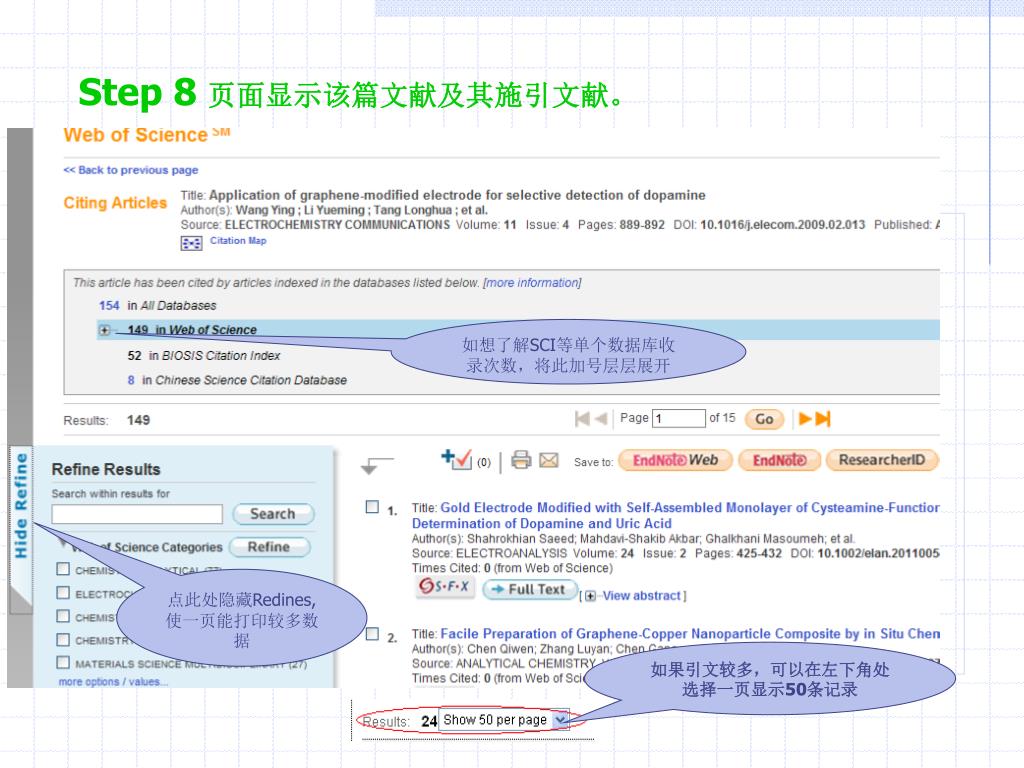Check the category box above MATERIALS SCIENCE
This screenshot has height=768, width=1024.
coord(63,639)
